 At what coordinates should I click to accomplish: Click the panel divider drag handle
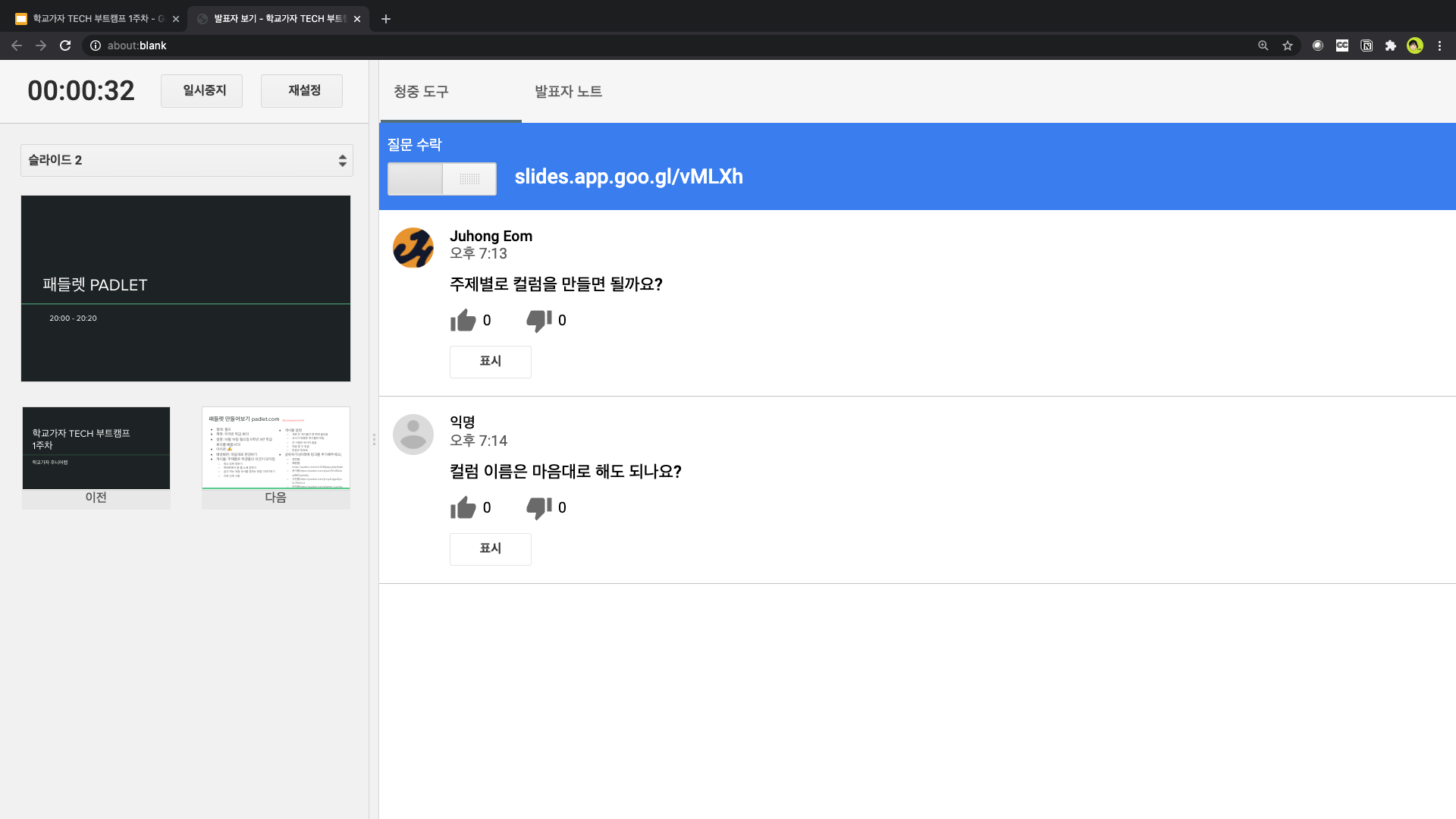pos(374,440)
